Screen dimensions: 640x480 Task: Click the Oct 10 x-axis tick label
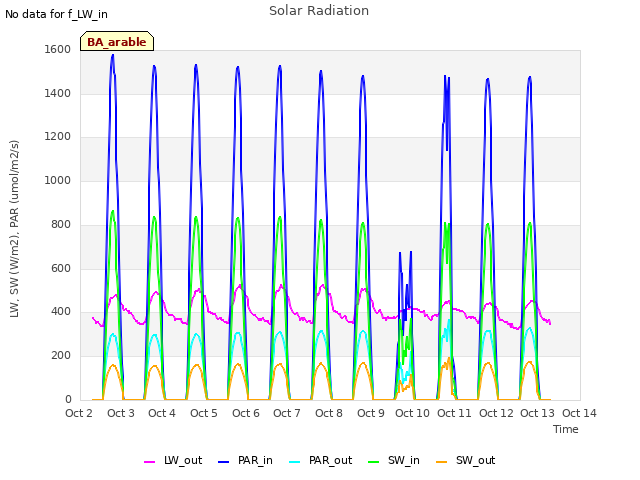click(x=412, y=413)
